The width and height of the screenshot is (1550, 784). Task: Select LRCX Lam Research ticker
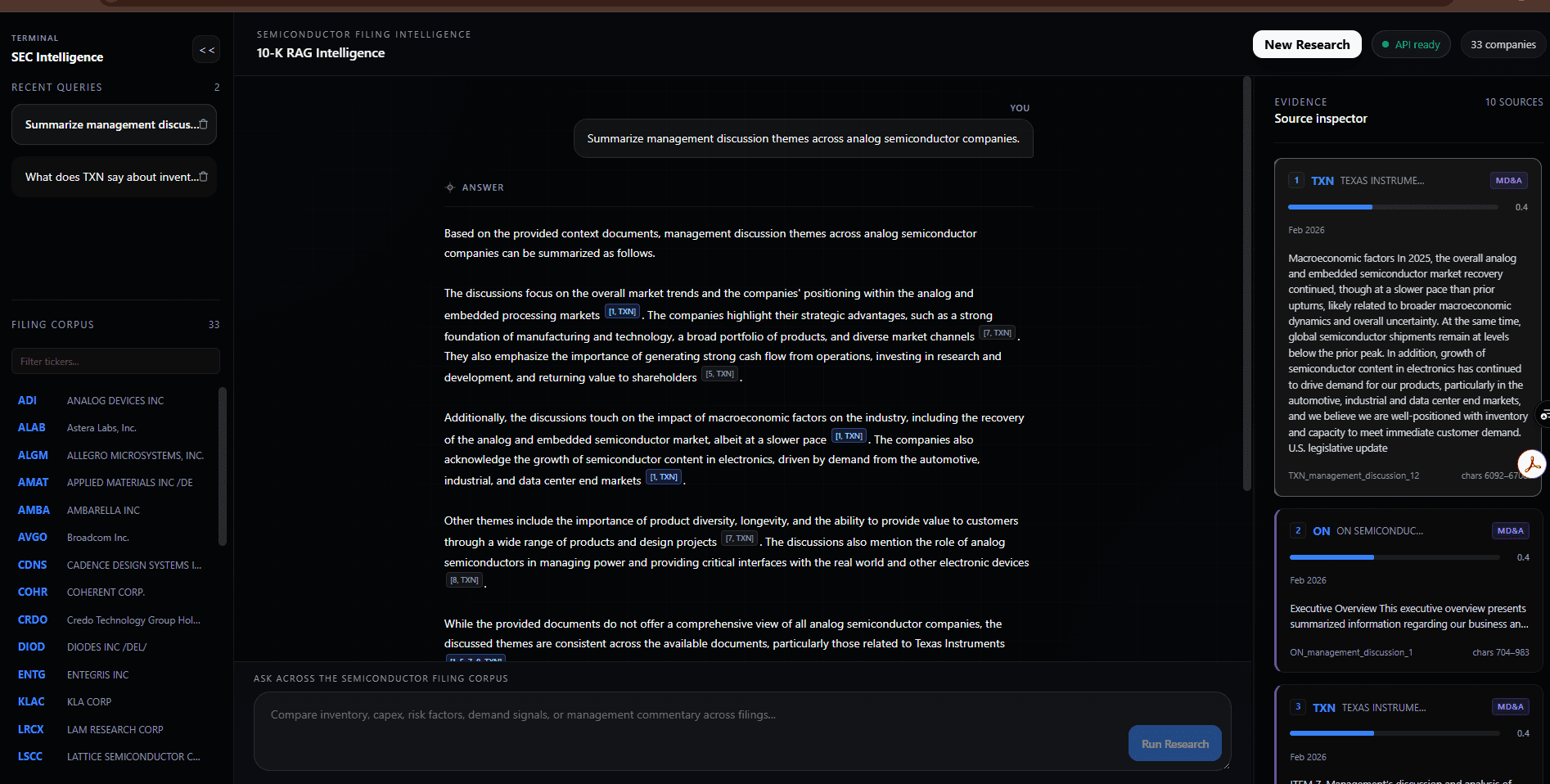115,729
